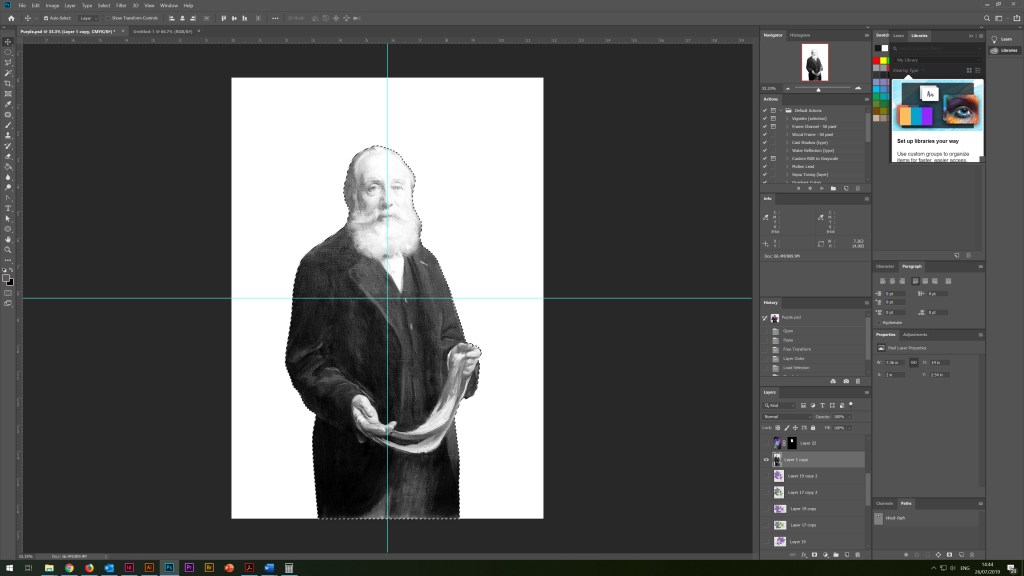Click the red swatch in Swatches panel
Screen dimensions: 1024x576
pyautogui.click(x=877, y=60)
